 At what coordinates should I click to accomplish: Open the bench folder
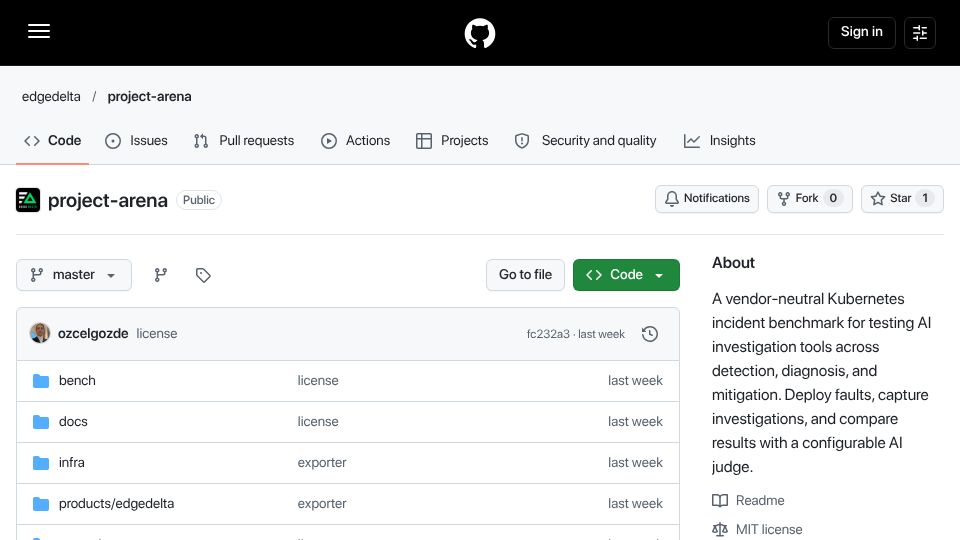click(x=77, y=381)
